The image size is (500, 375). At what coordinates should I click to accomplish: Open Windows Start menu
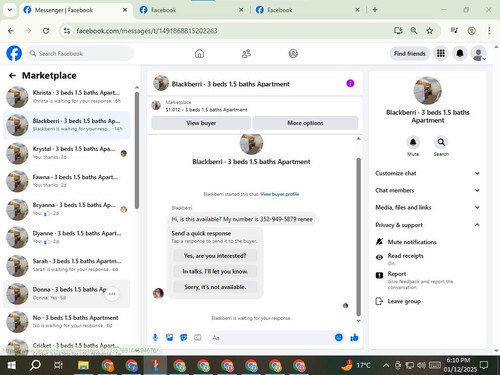(x=12, y=365)
